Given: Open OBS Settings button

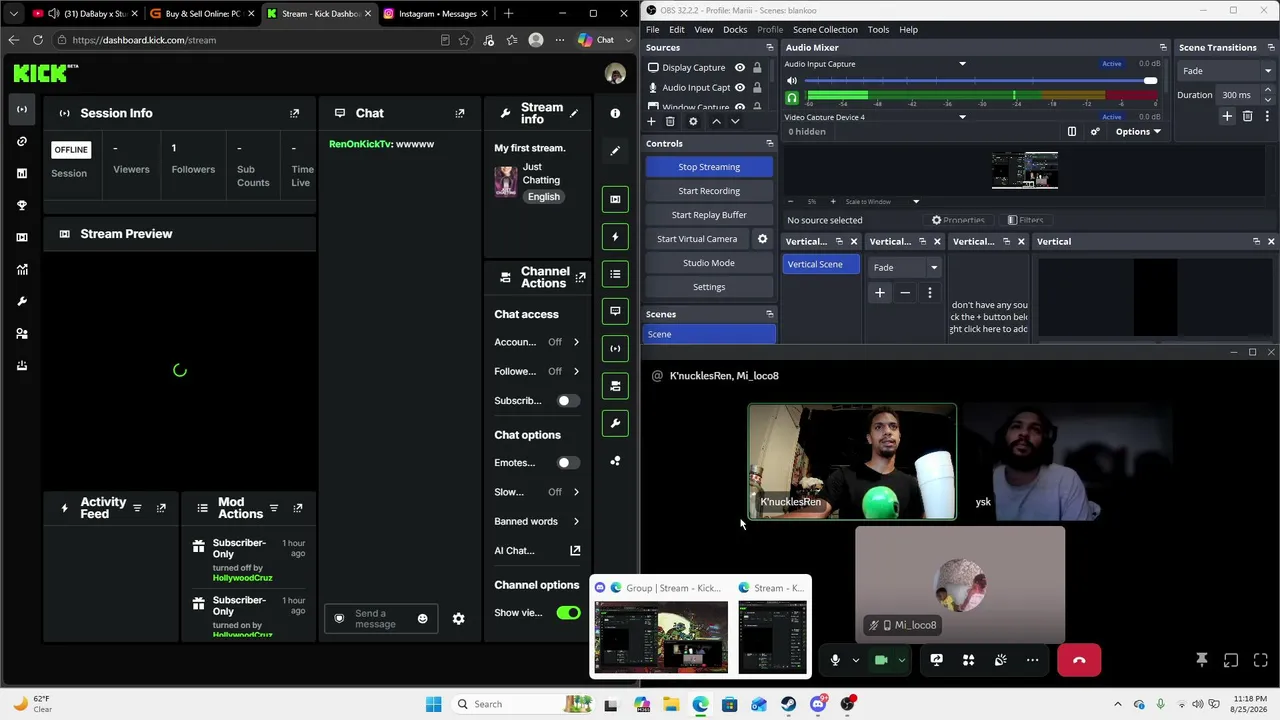Looking at the screenshot, I should click(x=709, y=287).
